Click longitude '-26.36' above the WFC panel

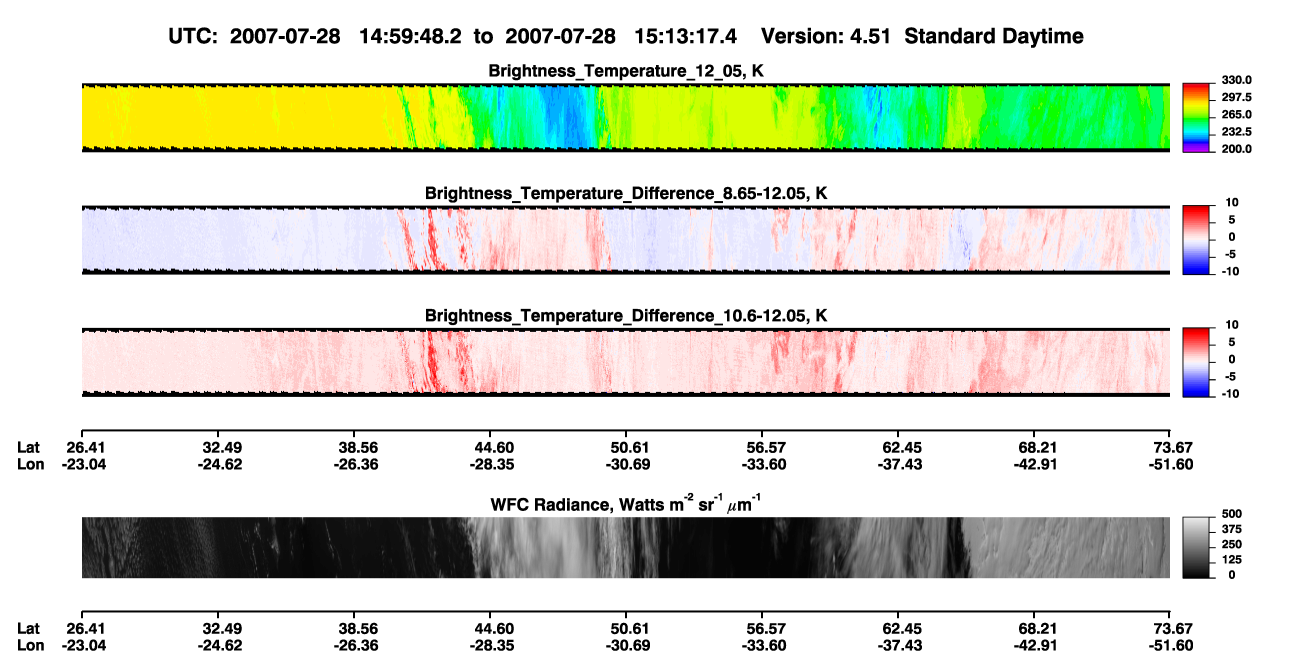point(357,464)
